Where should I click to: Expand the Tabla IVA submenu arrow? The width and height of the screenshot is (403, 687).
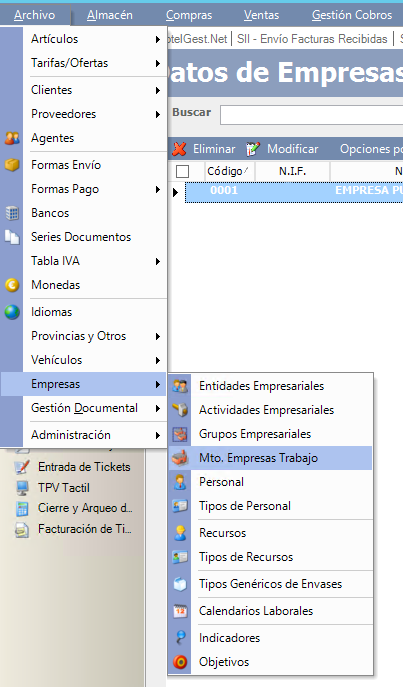(x=158, y=262)
